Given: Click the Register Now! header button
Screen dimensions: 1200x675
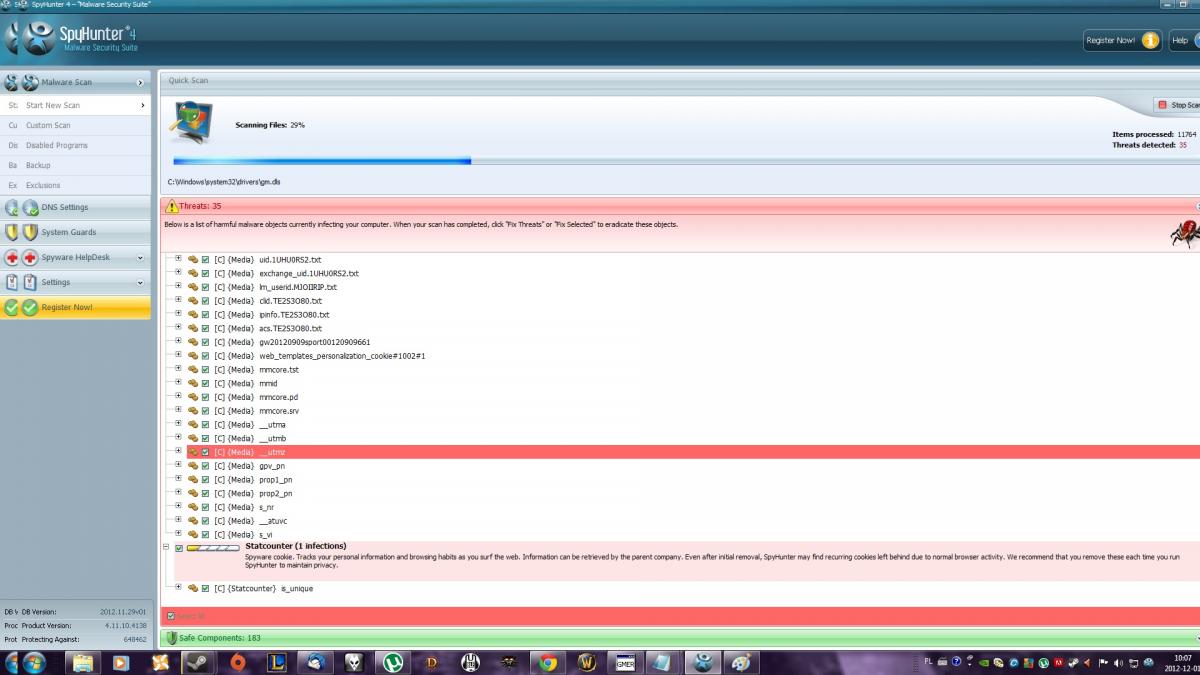Looking at the screenshot, I should (1122, 40).
